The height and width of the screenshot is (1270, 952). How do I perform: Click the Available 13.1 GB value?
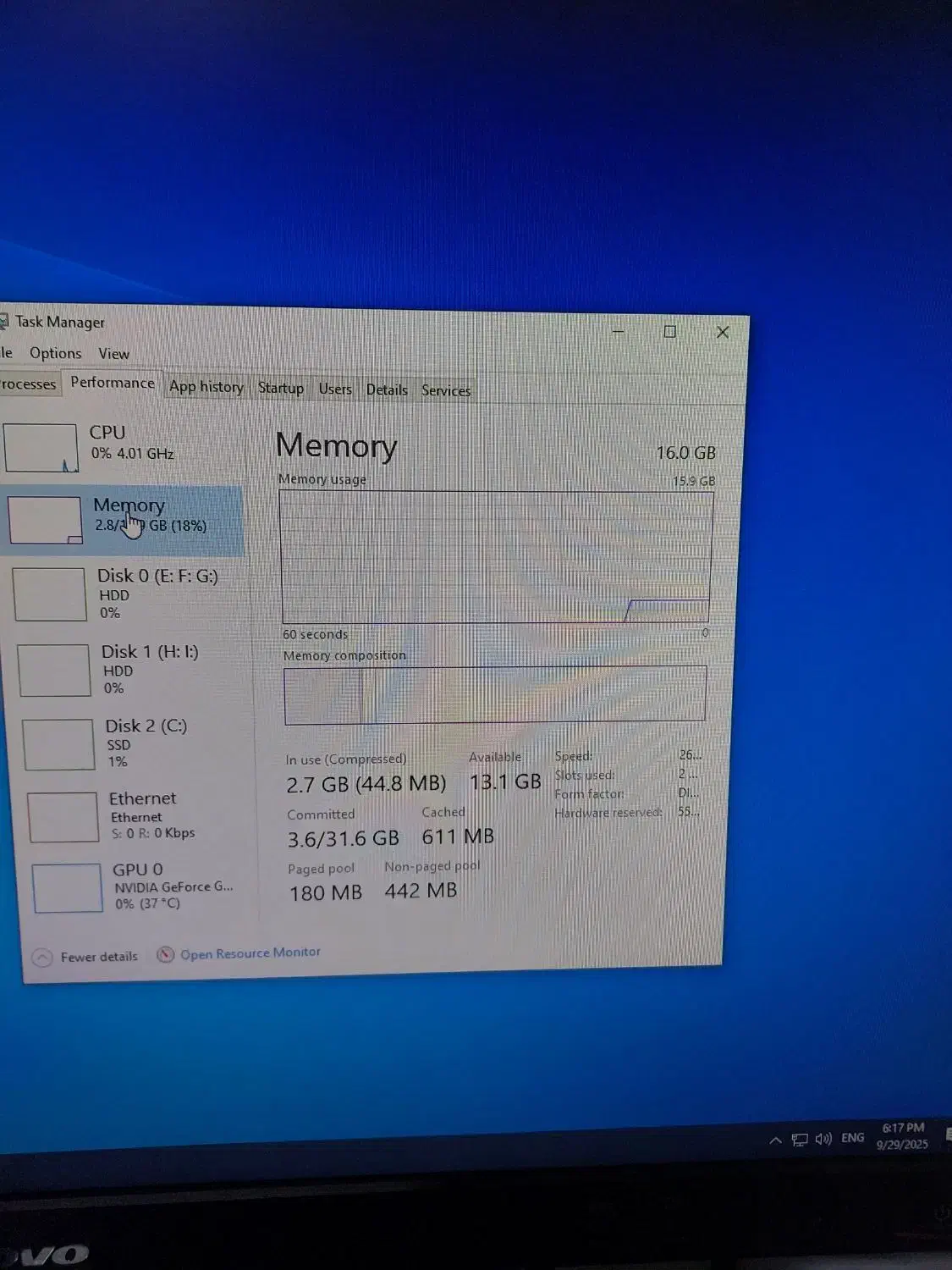[505, 781]
